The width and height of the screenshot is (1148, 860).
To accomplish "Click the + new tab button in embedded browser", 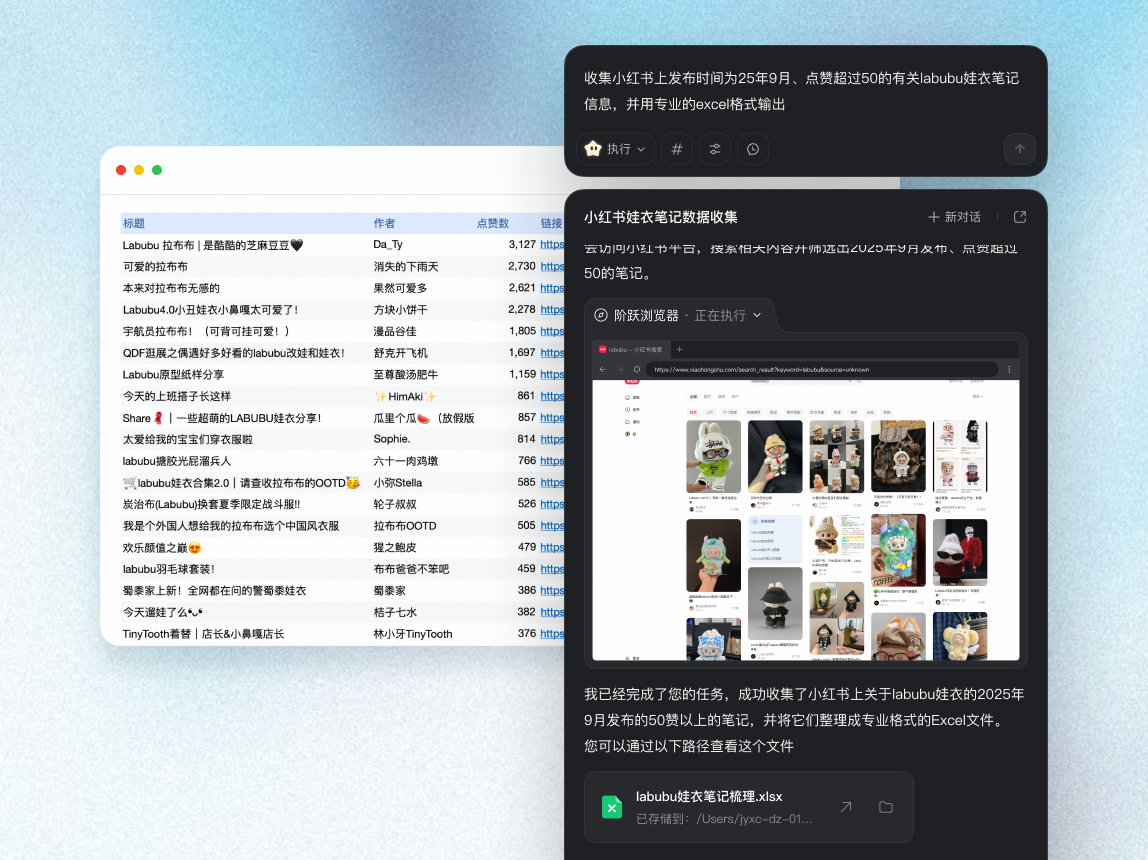I will coord(679,351).
